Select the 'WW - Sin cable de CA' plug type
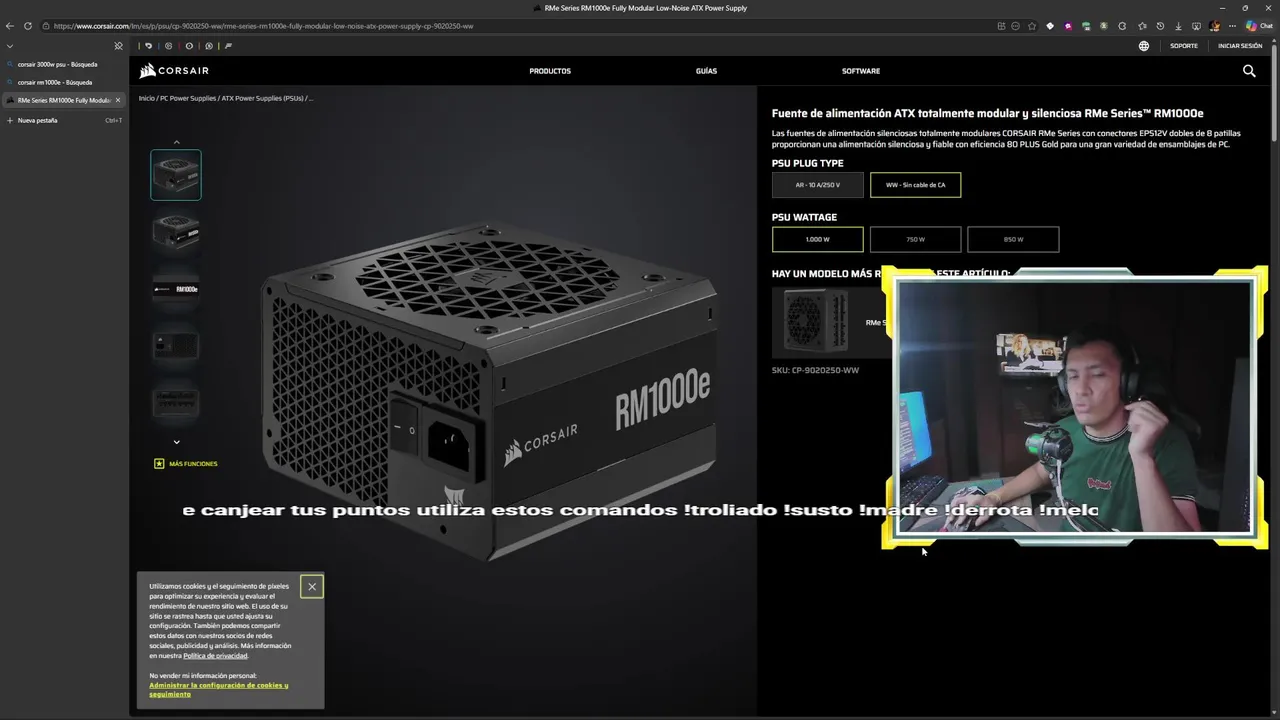The width and height of the screenshot is (1280, 720). tap(915, 185)
